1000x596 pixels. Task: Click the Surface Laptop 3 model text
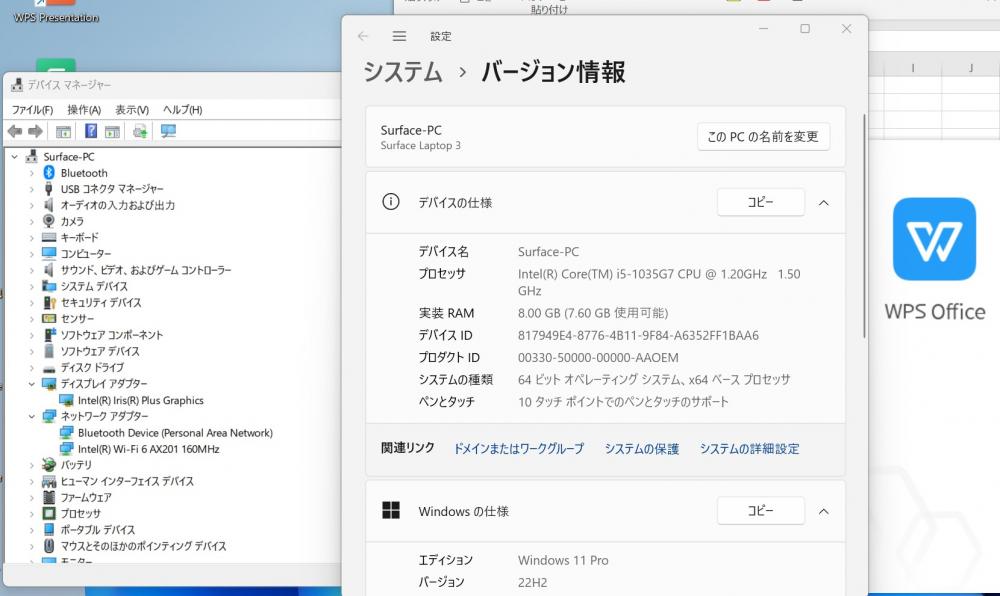click(420, 145)
